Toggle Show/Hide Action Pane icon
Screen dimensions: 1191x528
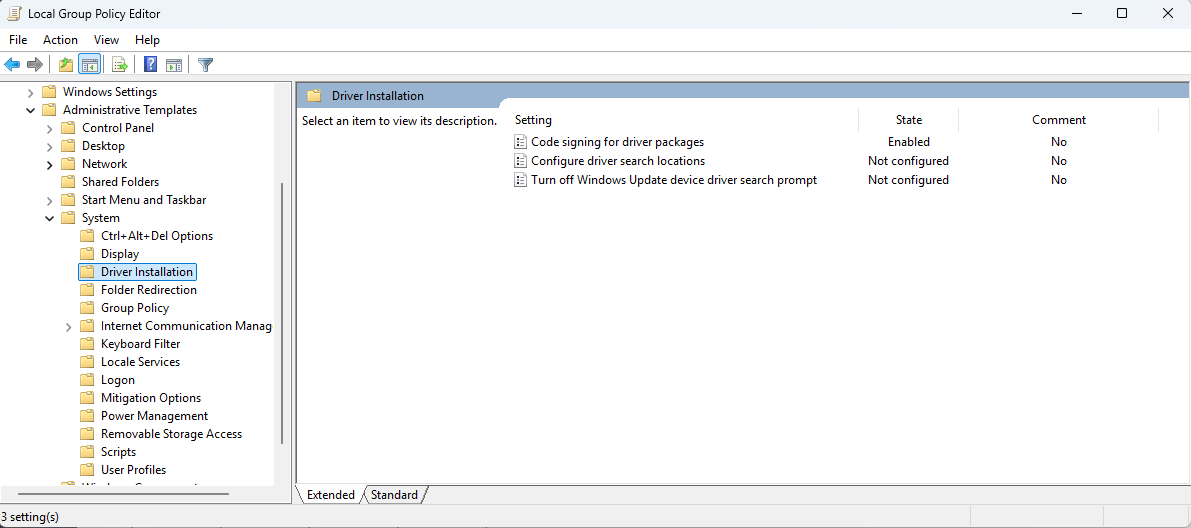pyautogui.click(x=174, y=65)
